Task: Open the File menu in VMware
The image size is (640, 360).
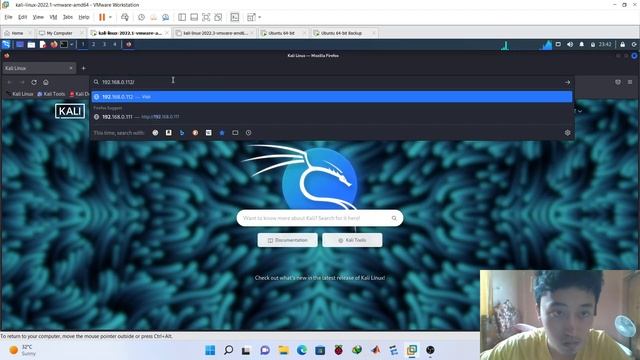Action: 9,17
